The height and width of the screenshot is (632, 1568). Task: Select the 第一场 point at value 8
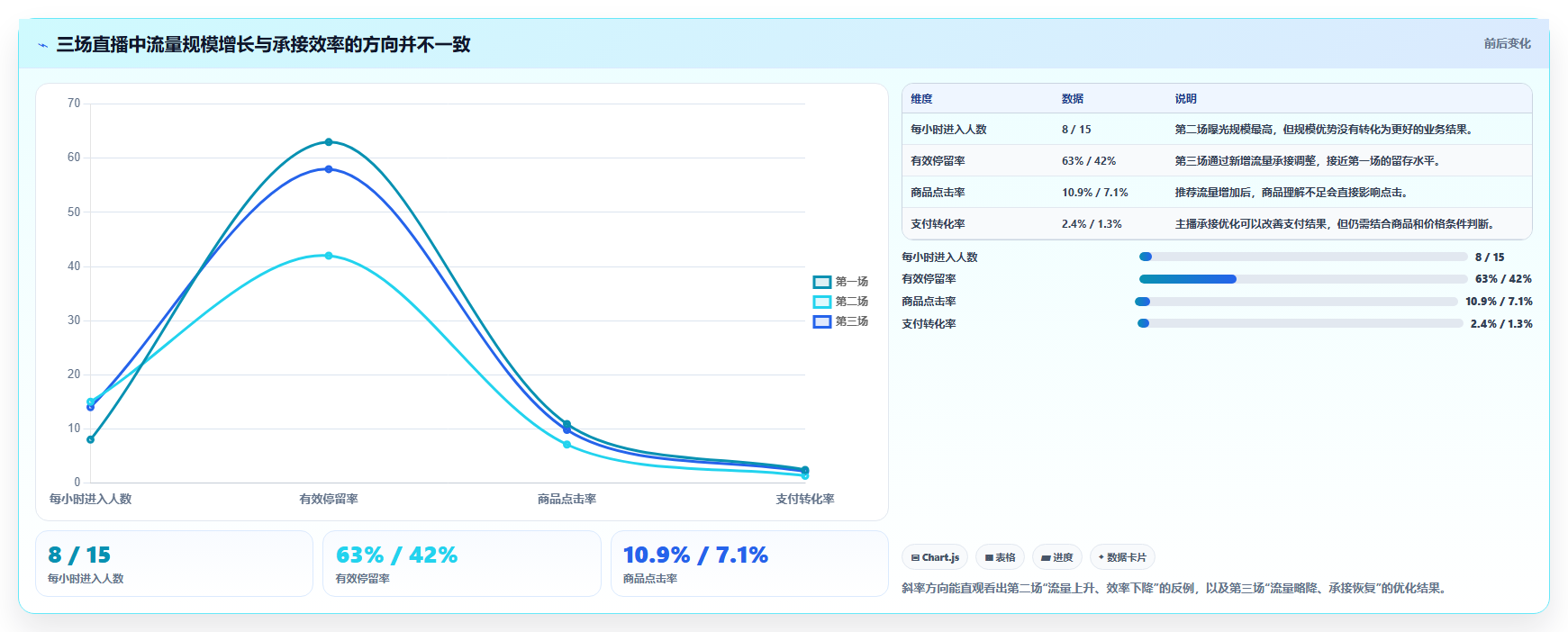(90, 439)
